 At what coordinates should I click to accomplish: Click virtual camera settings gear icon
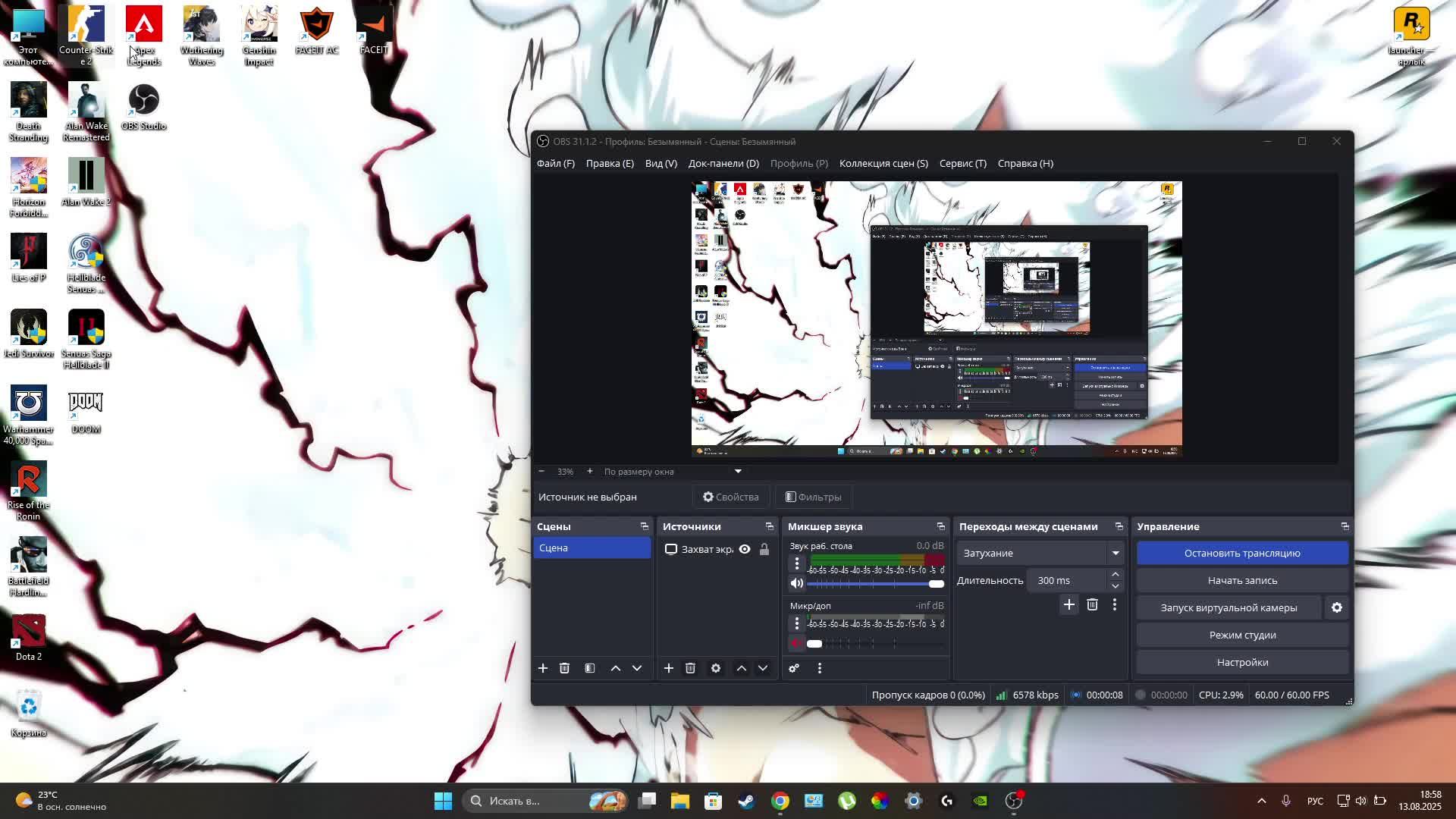[1337, 607]
